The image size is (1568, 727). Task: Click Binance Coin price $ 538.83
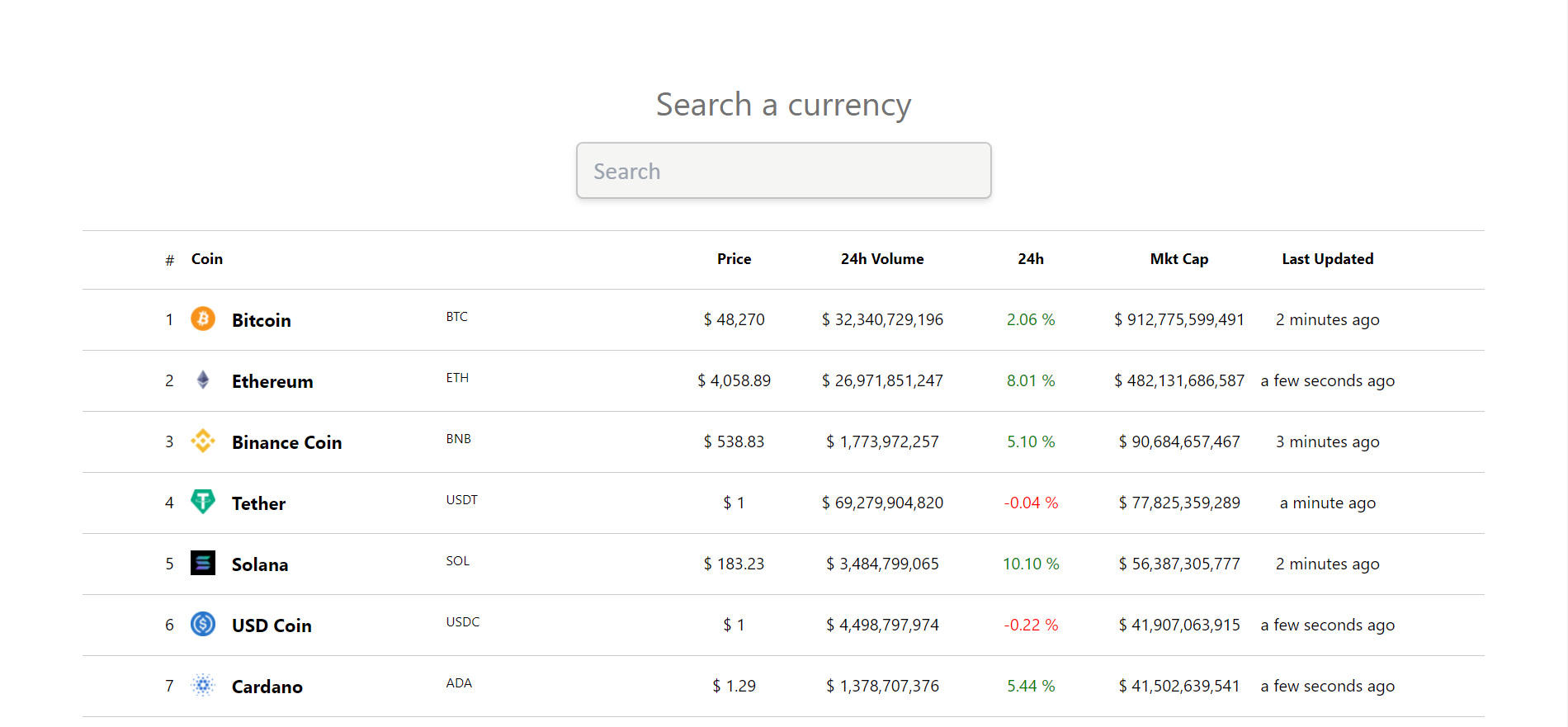click(734, 441)
